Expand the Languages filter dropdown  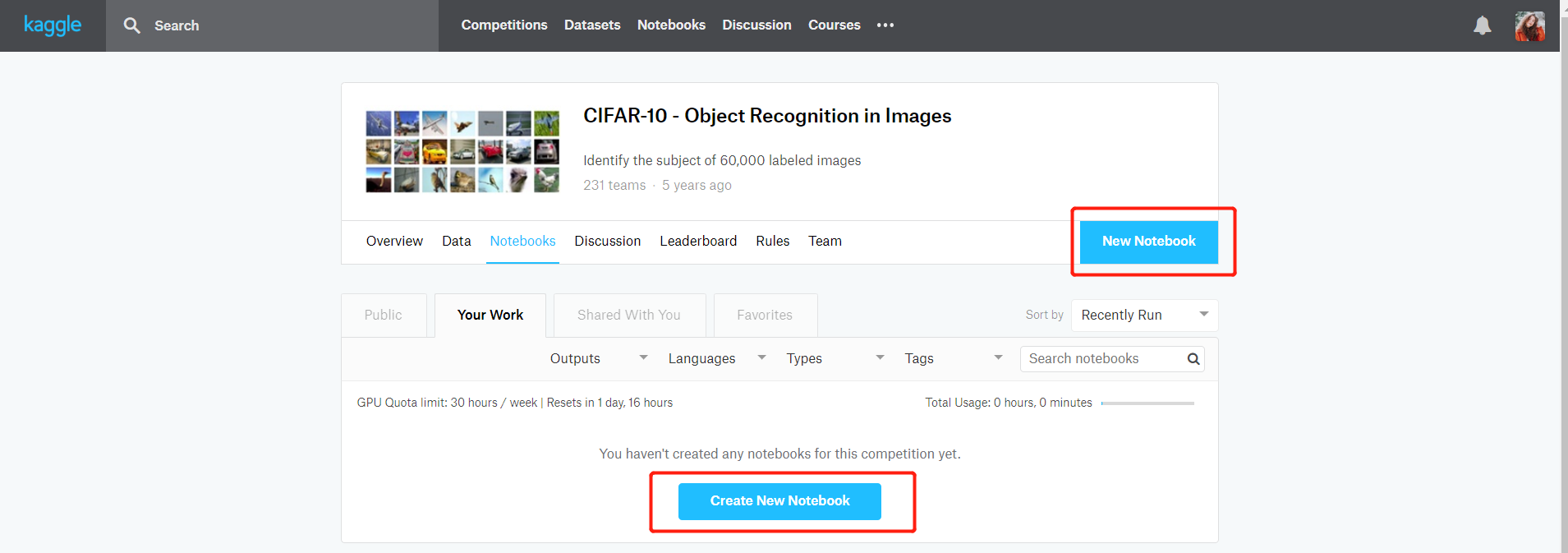coord(717,359)
